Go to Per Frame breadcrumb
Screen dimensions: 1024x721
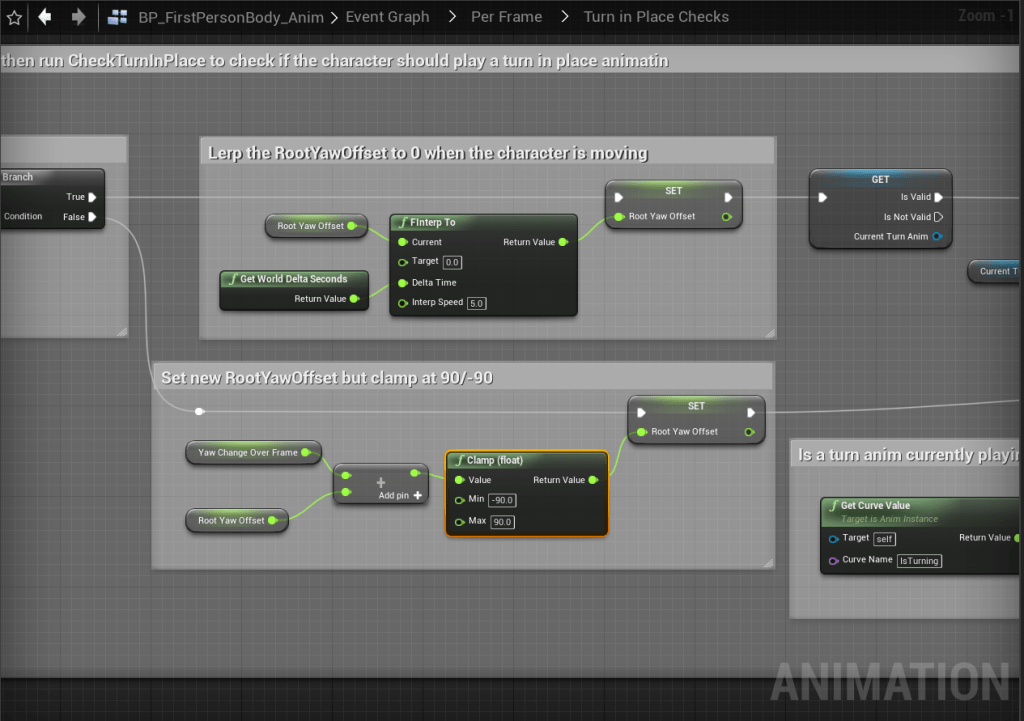(x=507, y=17)
